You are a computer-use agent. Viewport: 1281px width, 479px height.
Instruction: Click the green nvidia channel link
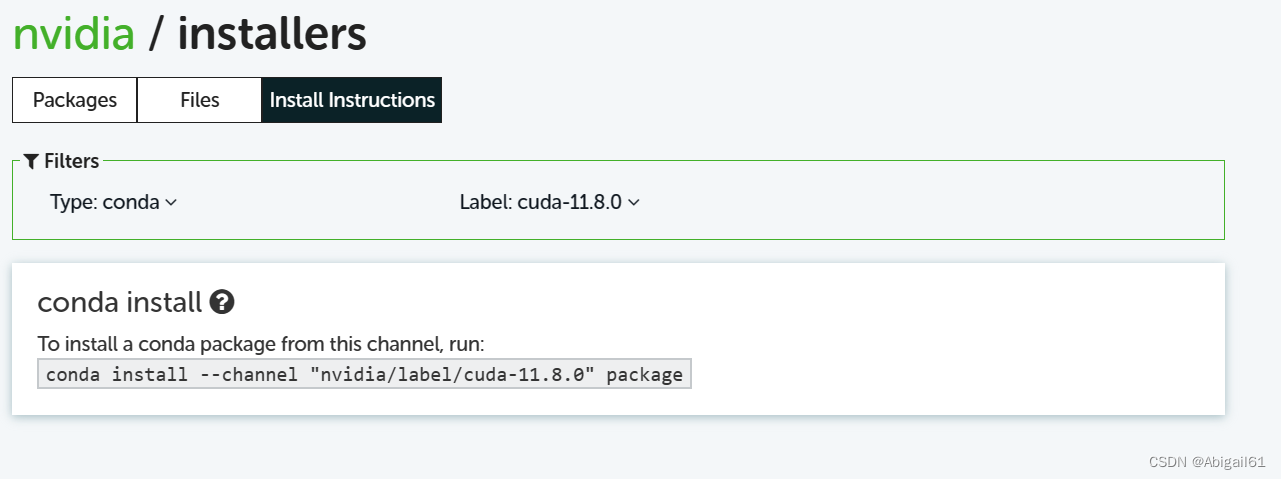click(x=73, y=33)
